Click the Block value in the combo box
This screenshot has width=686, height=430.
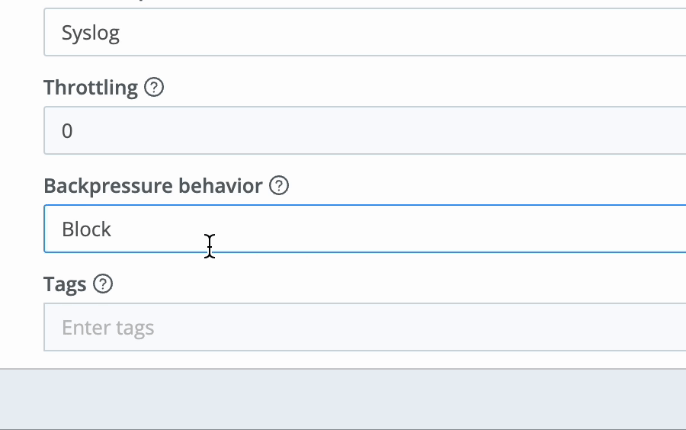coord(86,229)
